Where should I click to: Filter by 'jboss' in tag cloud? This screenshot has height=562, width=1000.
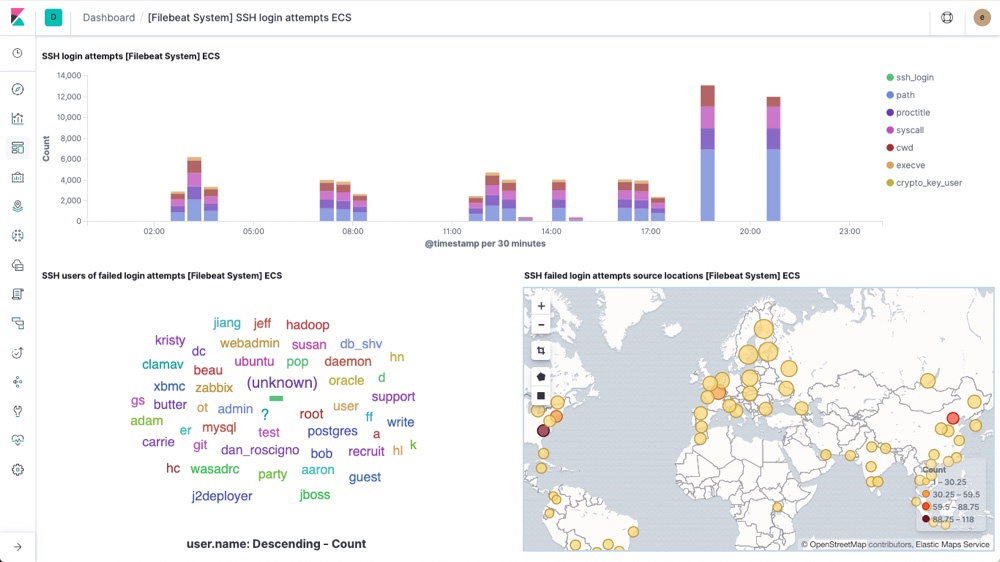(x=315, y=494)
